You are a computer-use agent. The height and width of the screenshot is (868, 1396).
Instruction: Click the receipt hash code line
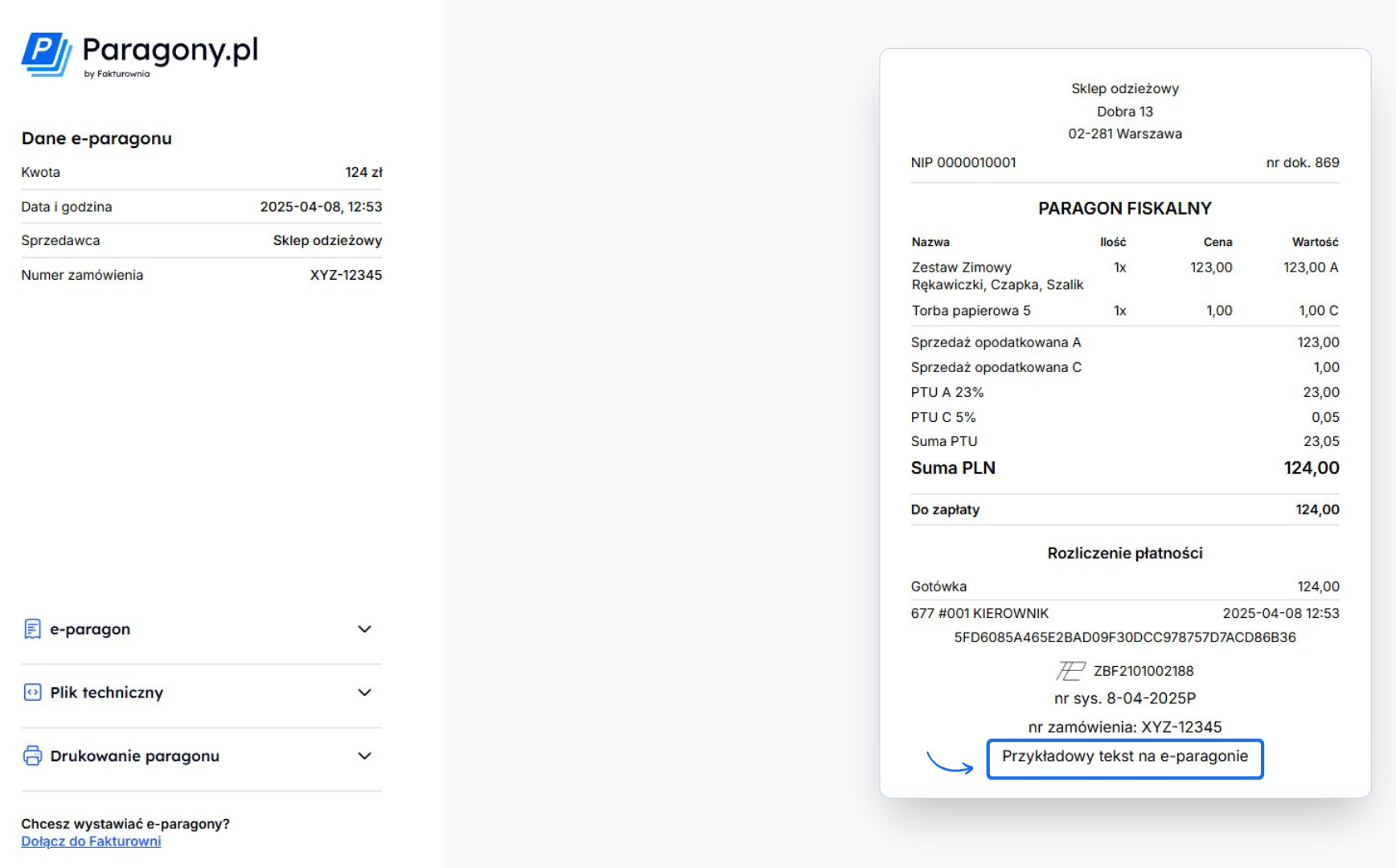point(1124,637)
